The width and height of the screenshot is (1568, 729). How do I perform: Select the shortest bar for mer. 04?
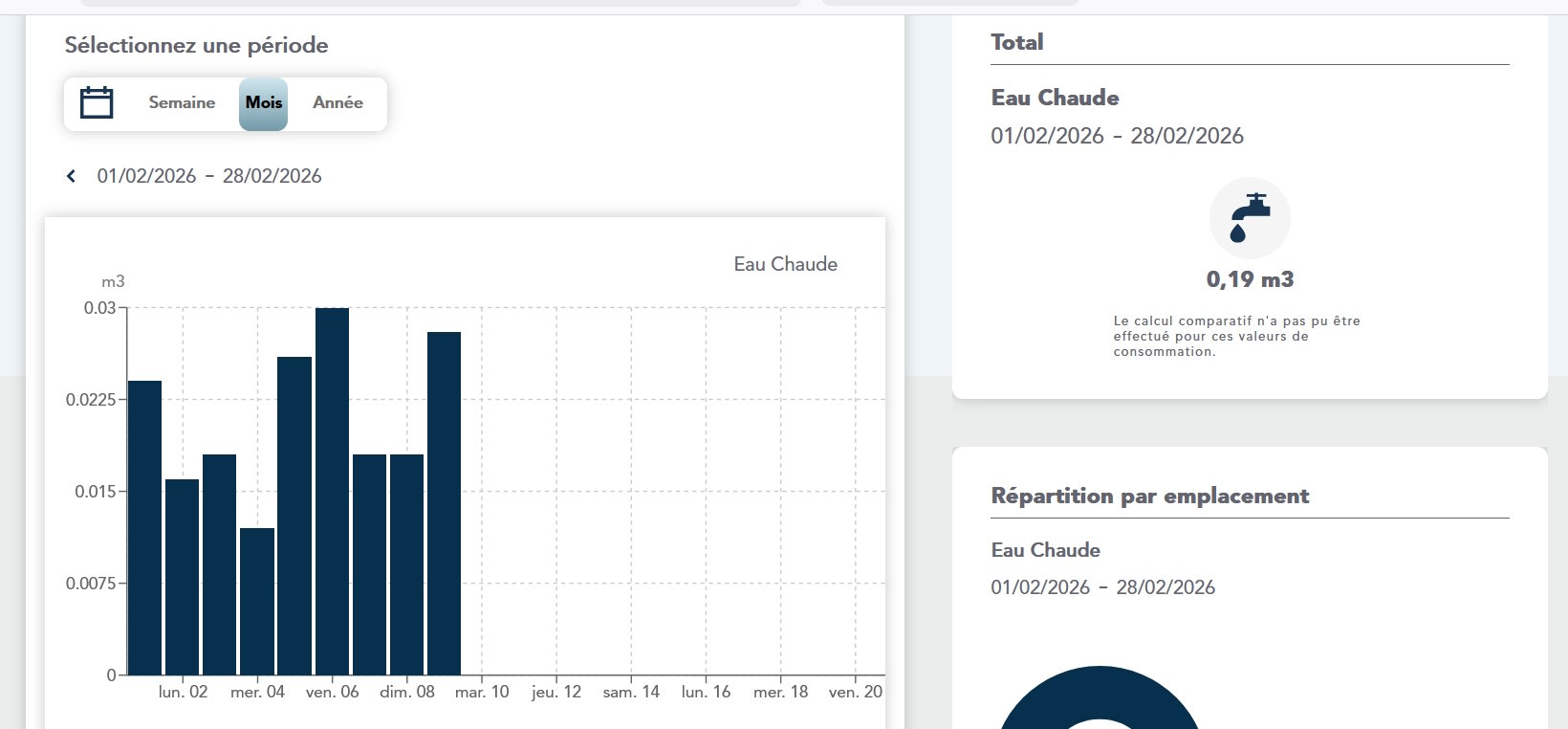click(x=257, y=601)
